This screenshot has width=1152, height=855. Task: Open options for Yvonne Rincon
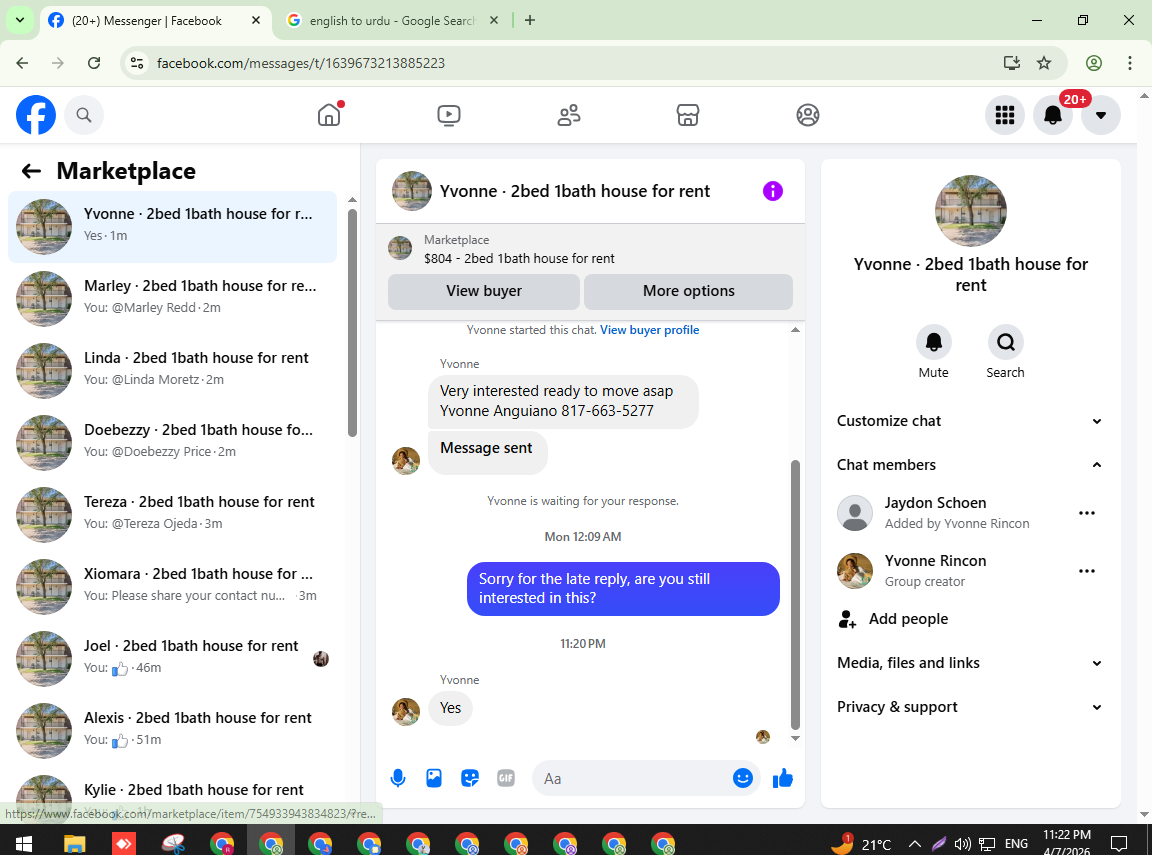[1087, 571]
